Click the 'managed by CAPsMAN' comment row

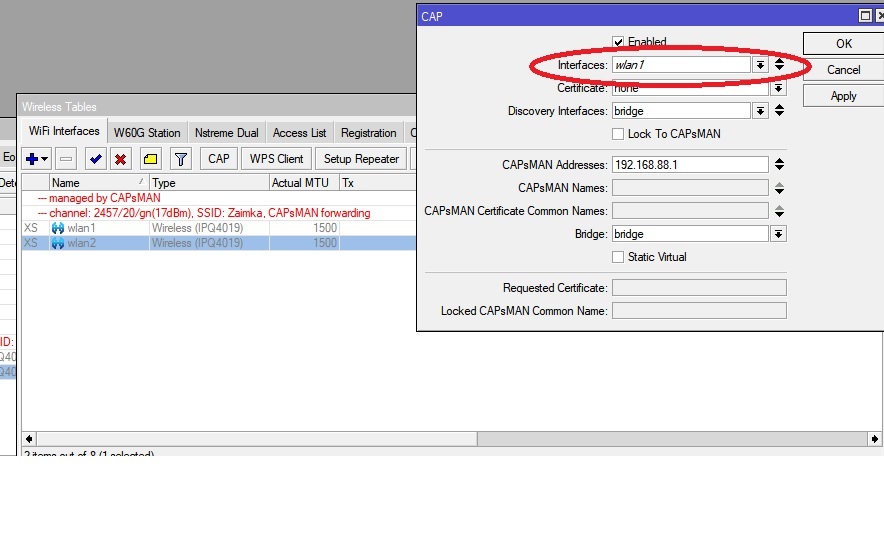219,198
